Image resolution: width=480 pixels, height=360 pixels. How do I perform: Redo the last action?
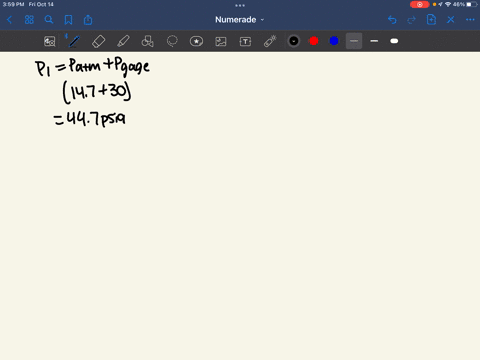(412, 20)
